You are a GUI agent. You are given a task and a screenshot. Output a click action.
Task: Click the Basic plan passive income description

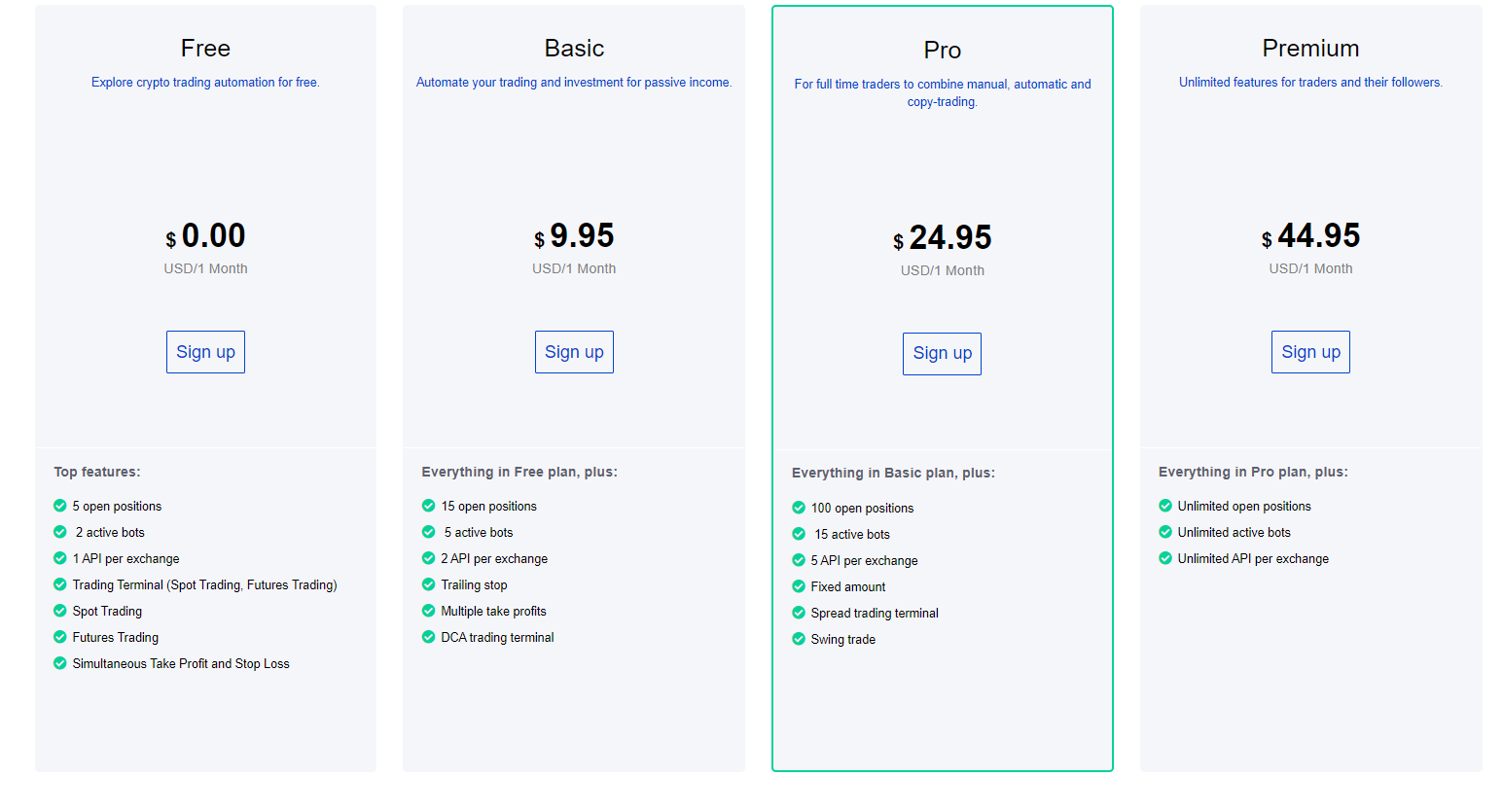574,83
